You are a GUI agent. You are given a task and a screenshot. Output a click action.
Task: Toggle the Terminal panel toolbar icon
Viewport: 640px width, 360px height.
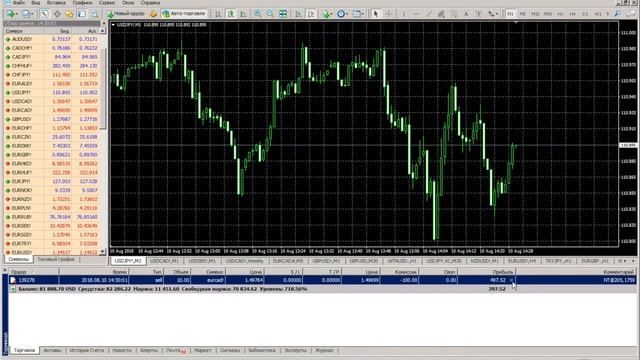tap(82, 14)
